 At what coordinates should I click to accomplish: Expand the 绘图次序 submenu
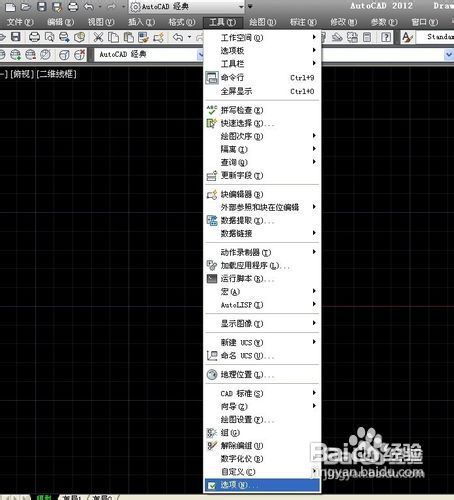click(262, 136)
